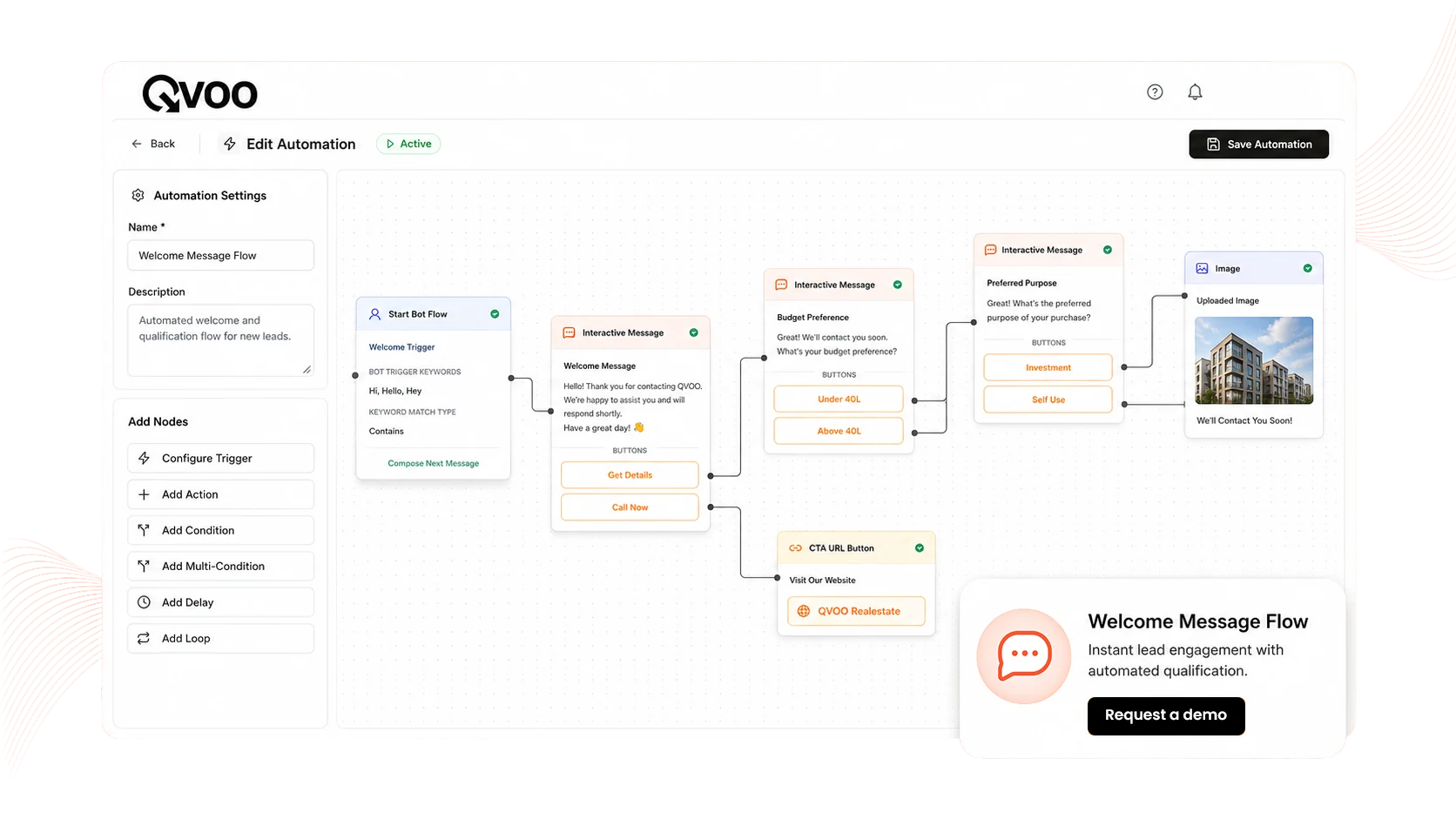Click the large chat bubble icon in promo card
1456x819 pixels.
click(1024, 655)
